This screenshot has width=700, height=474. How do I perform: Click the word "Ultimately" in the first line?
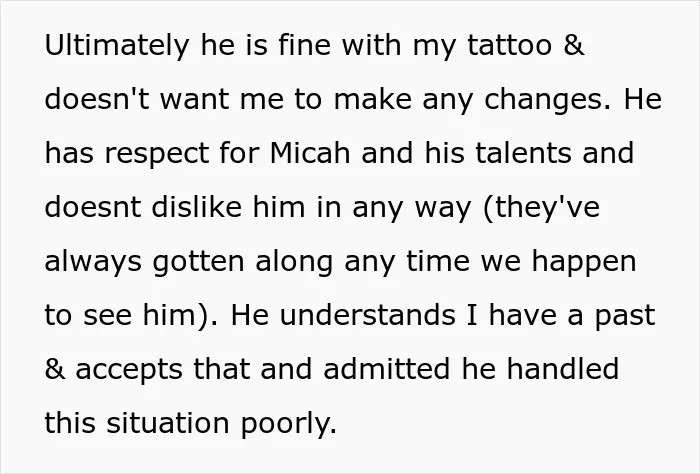pos(117,46)
